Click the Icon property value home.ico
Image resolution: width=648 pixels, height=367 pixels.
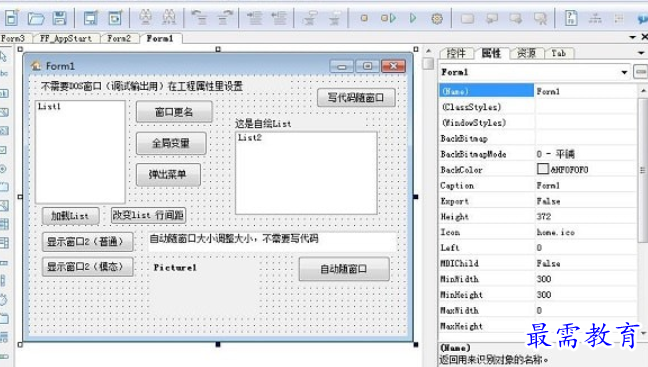[555, 232]
